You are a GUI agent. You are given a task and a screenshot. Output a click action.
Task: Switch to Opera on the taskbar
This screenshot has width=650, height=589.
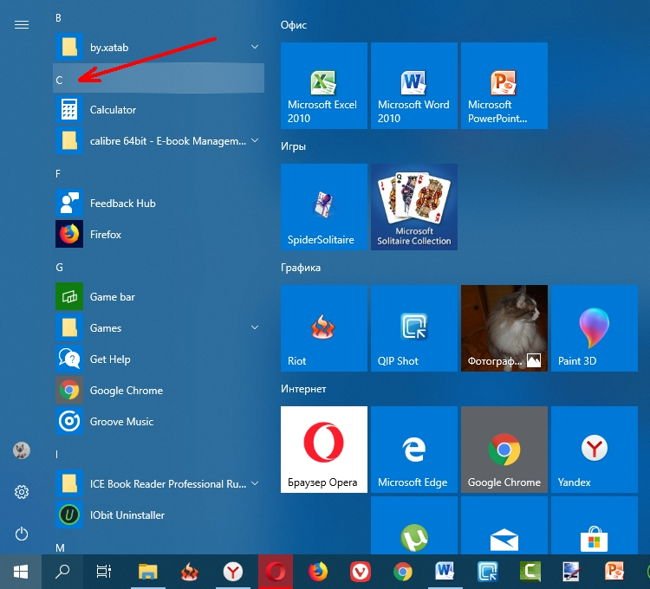pos(276,572)
